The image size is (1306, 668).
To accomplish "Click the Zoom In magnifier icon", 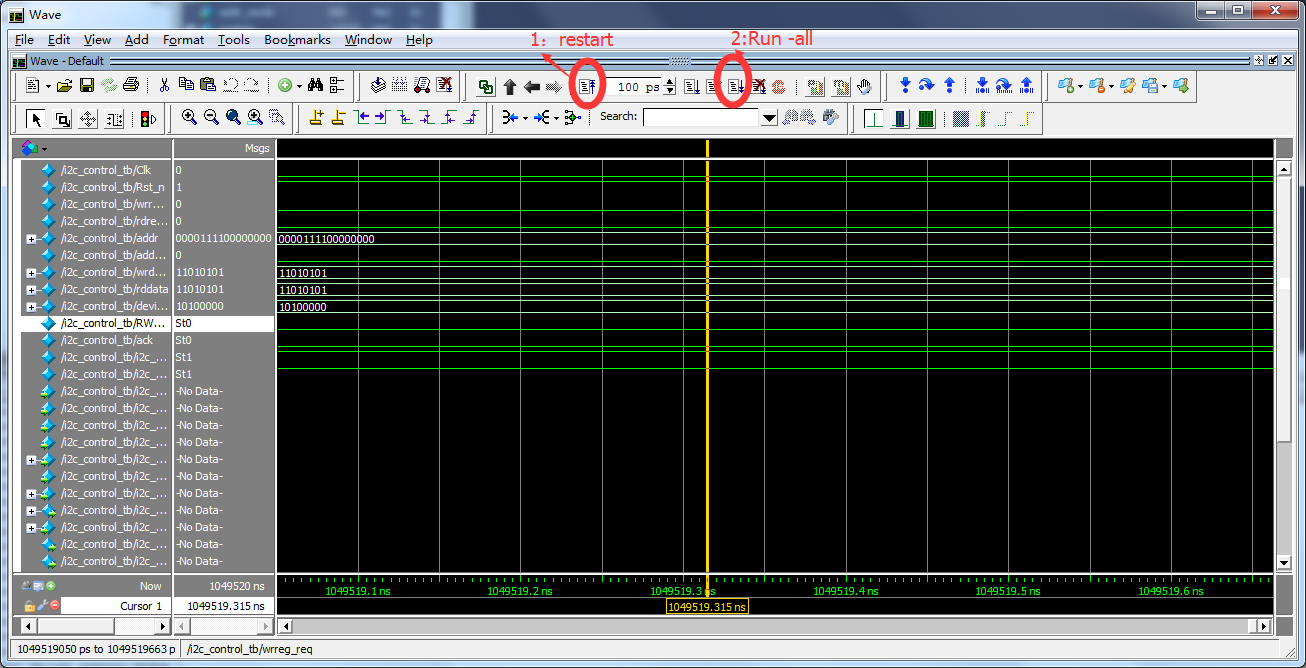I will (189, 118).
